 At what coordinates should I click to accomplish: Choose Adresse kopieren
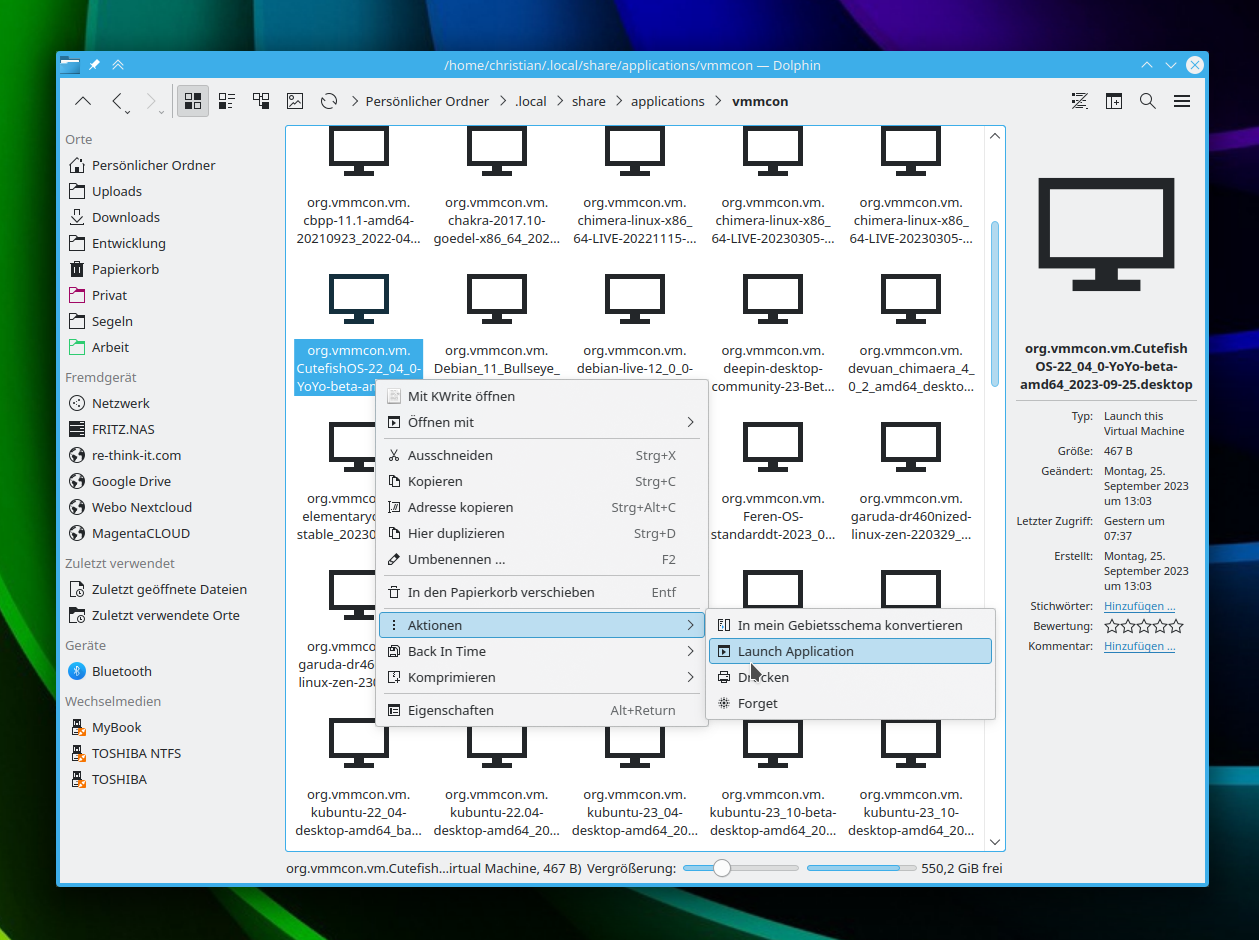[541, 507]
